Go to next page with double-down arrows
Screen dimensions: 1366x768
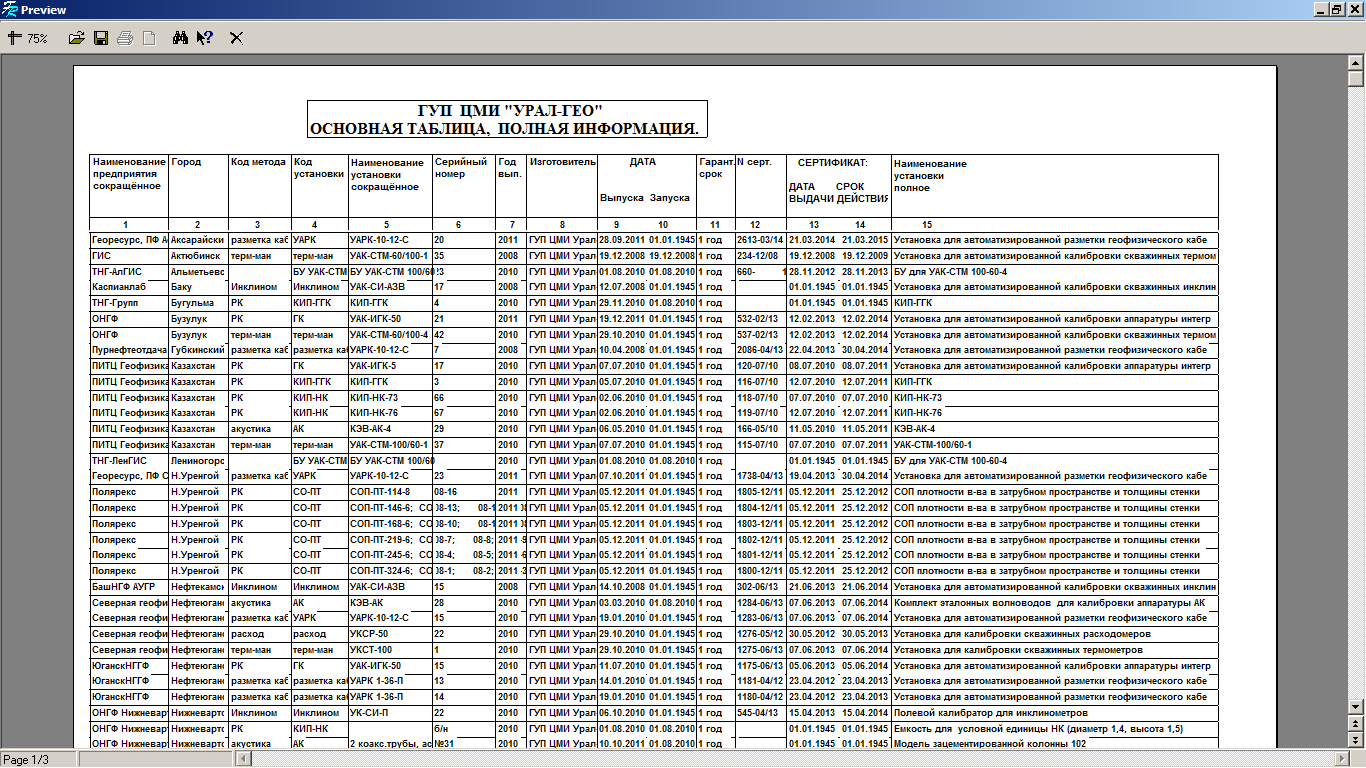tap(1355, 739)
